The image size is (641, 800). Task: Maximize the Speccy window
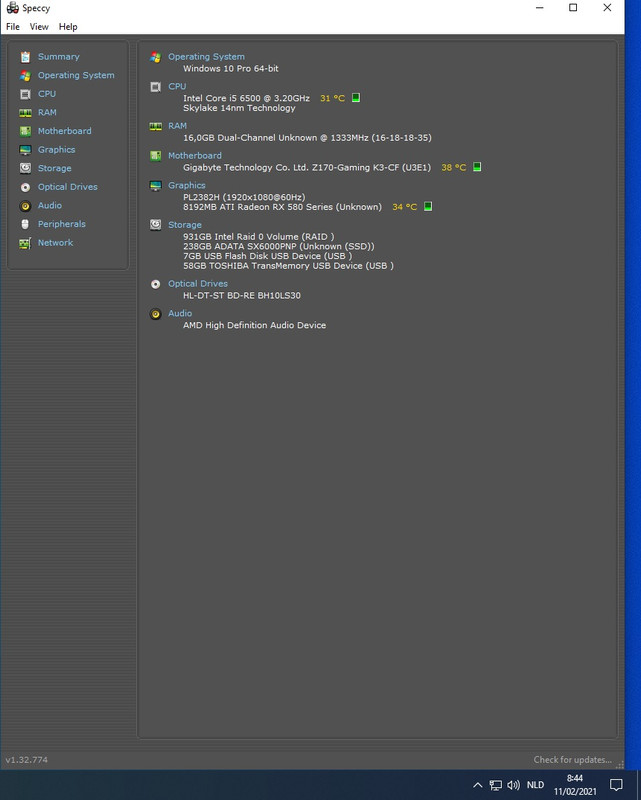point(573,8)
